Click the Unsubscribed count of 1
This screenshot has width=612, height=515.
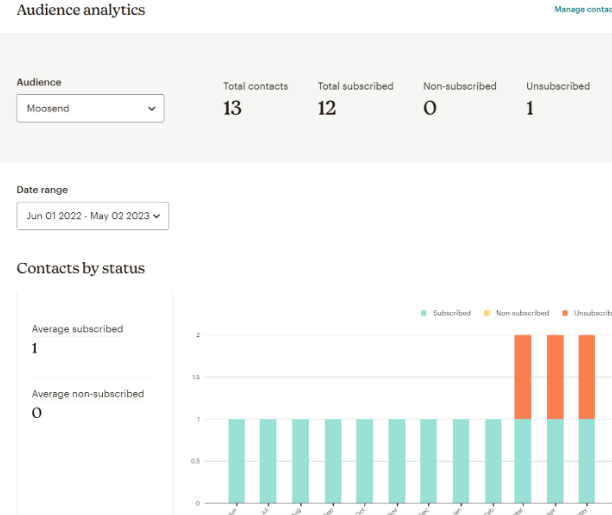tap(530, 108)
